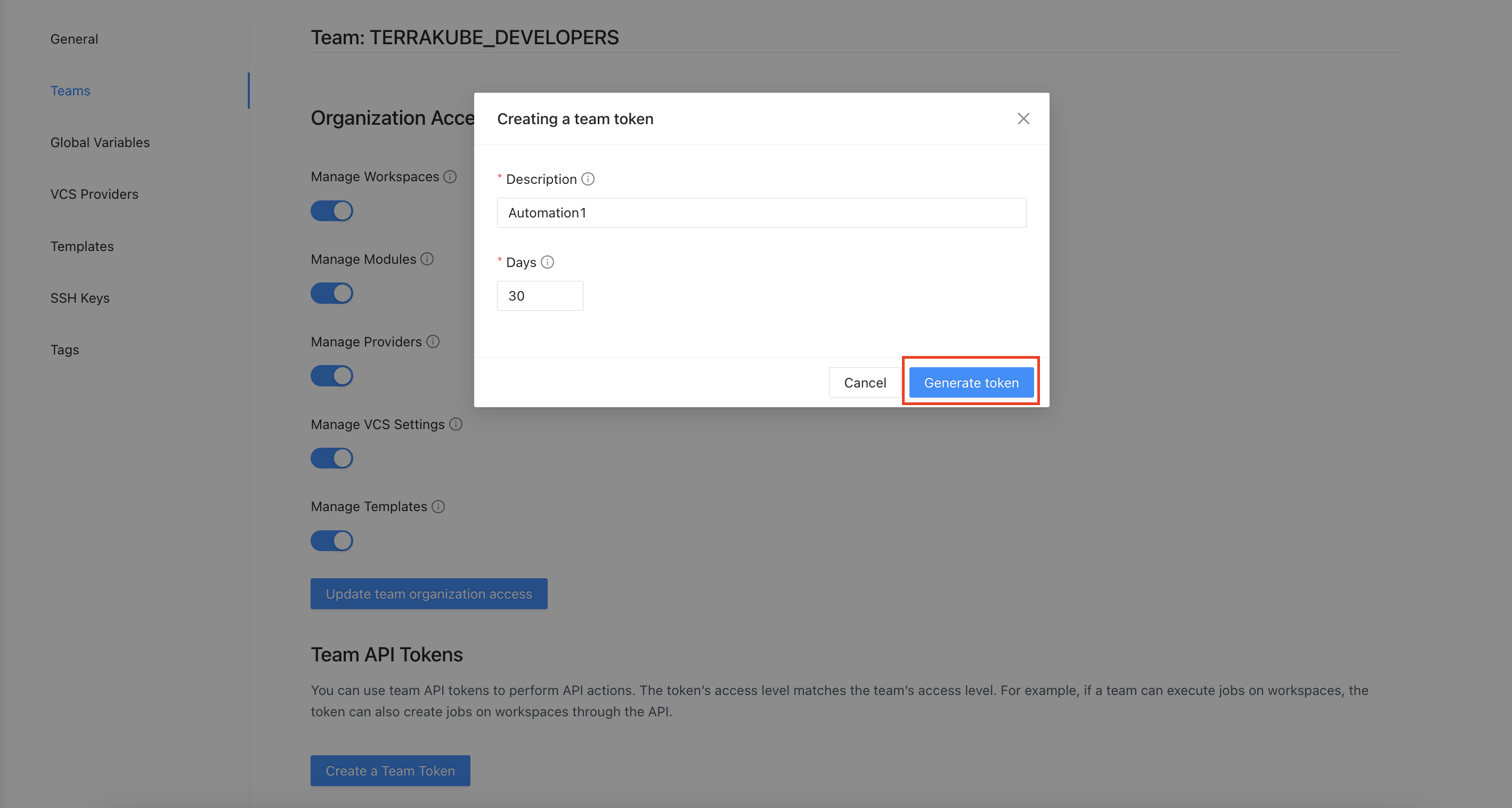Click info icon beside Manage VCS Settings
Screen dimensions: 1512x808
pos(456,424)
